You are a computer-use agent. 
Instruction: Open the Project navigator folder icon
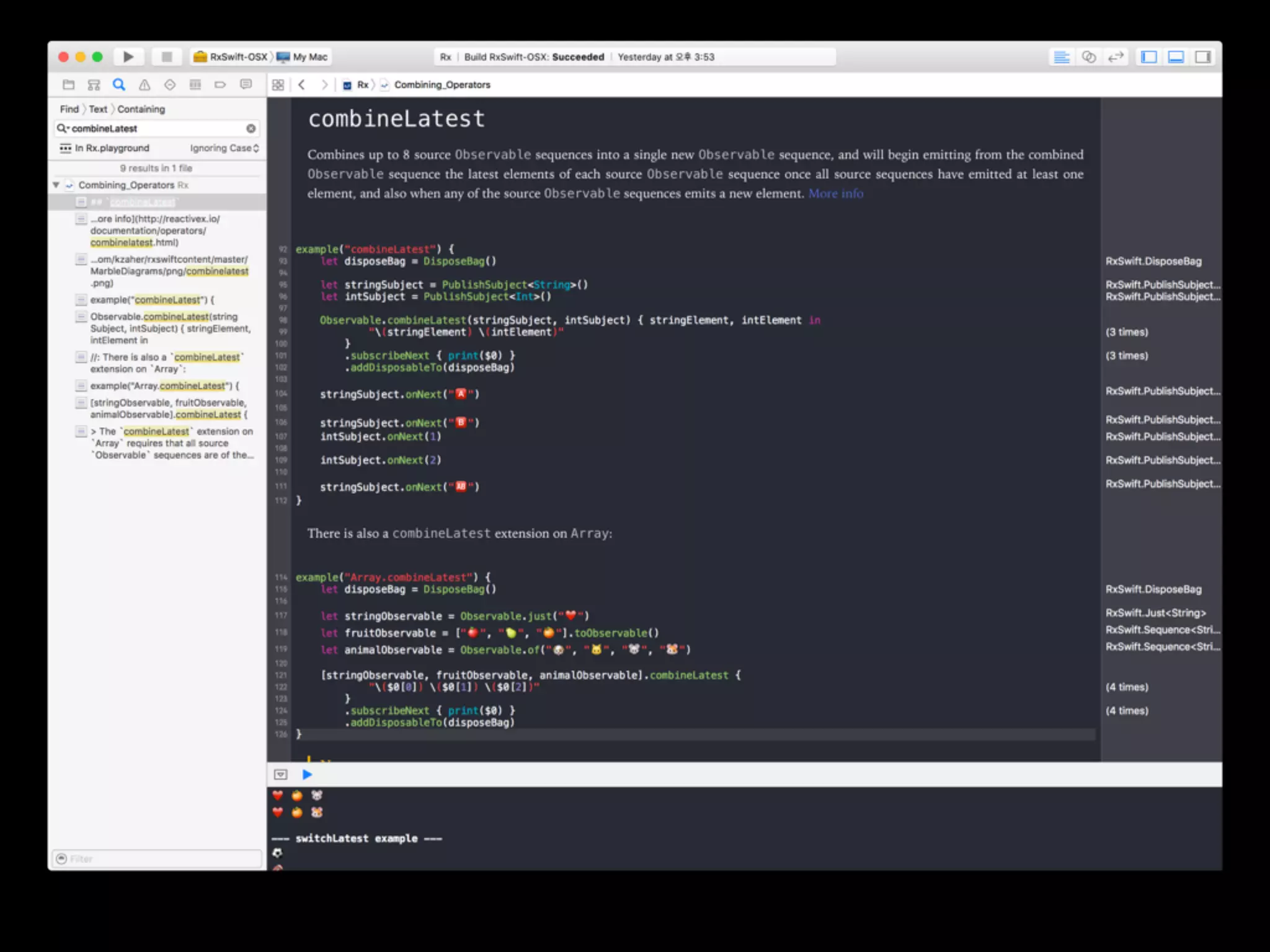[x=69, y=85]
